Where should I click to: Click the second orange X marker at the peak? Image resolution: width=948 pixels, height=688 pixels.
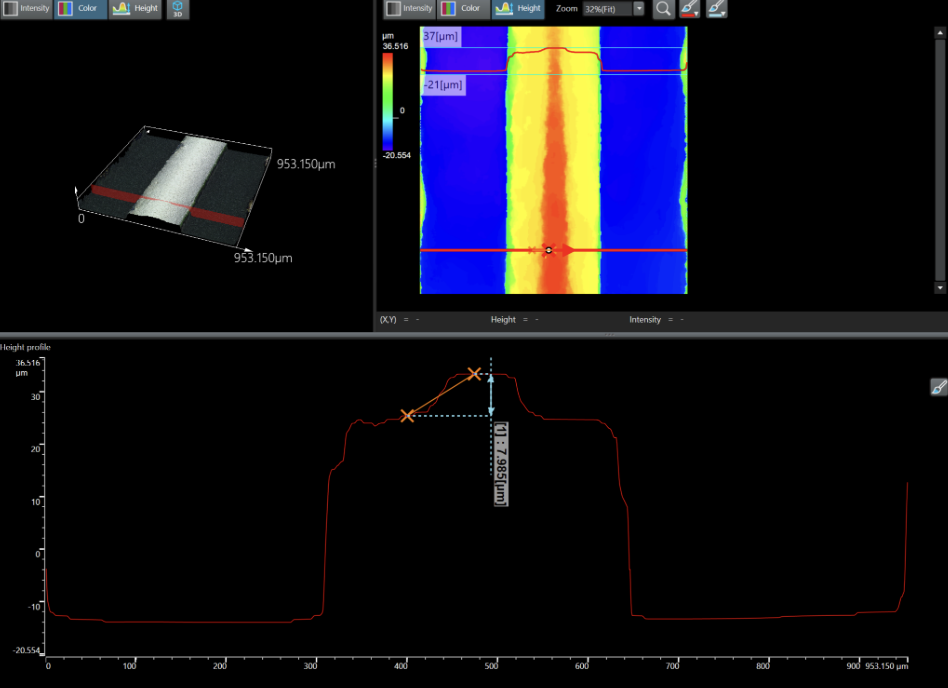(475, 374)
